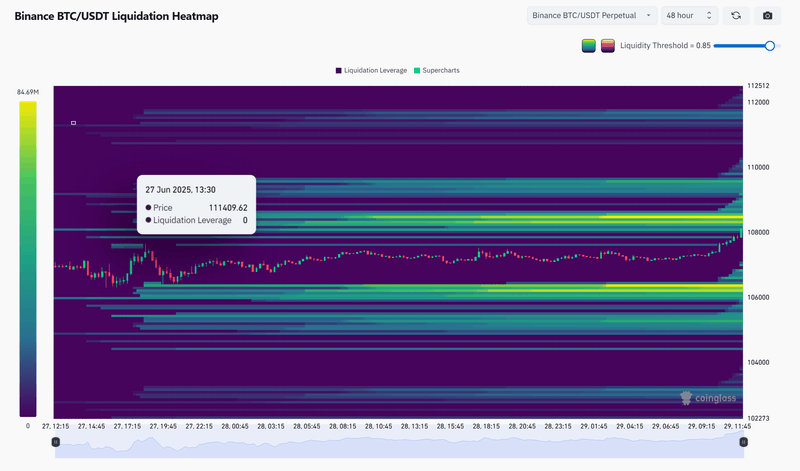Take a chart screenshot with the camera icon
Screen dimensions: 800x471
point(767,16)
